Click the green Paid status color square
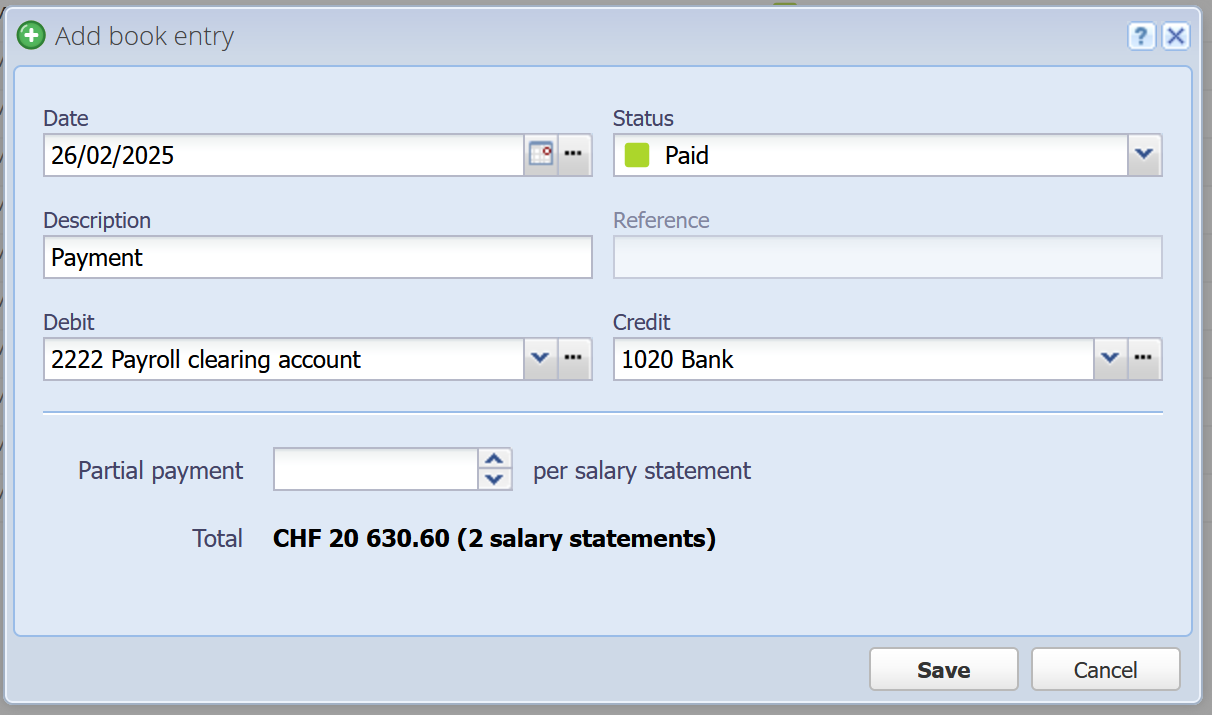The width and height of the screenshot is (1212, 715). (637, 155)
